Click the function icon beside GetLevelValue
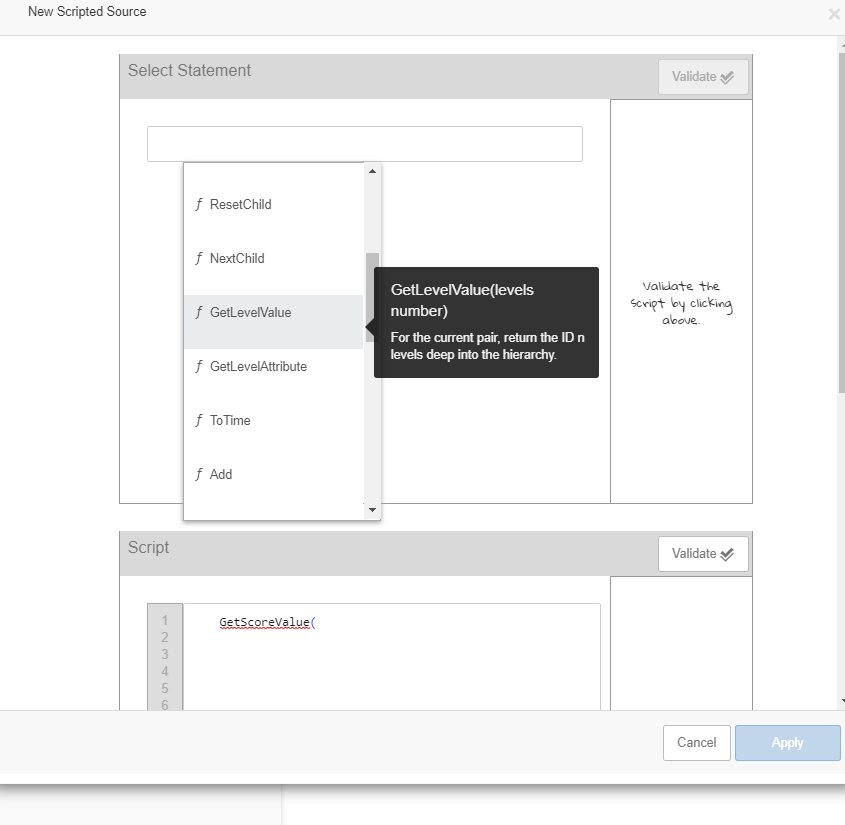845x825 pixels. [x=199, y=313]
